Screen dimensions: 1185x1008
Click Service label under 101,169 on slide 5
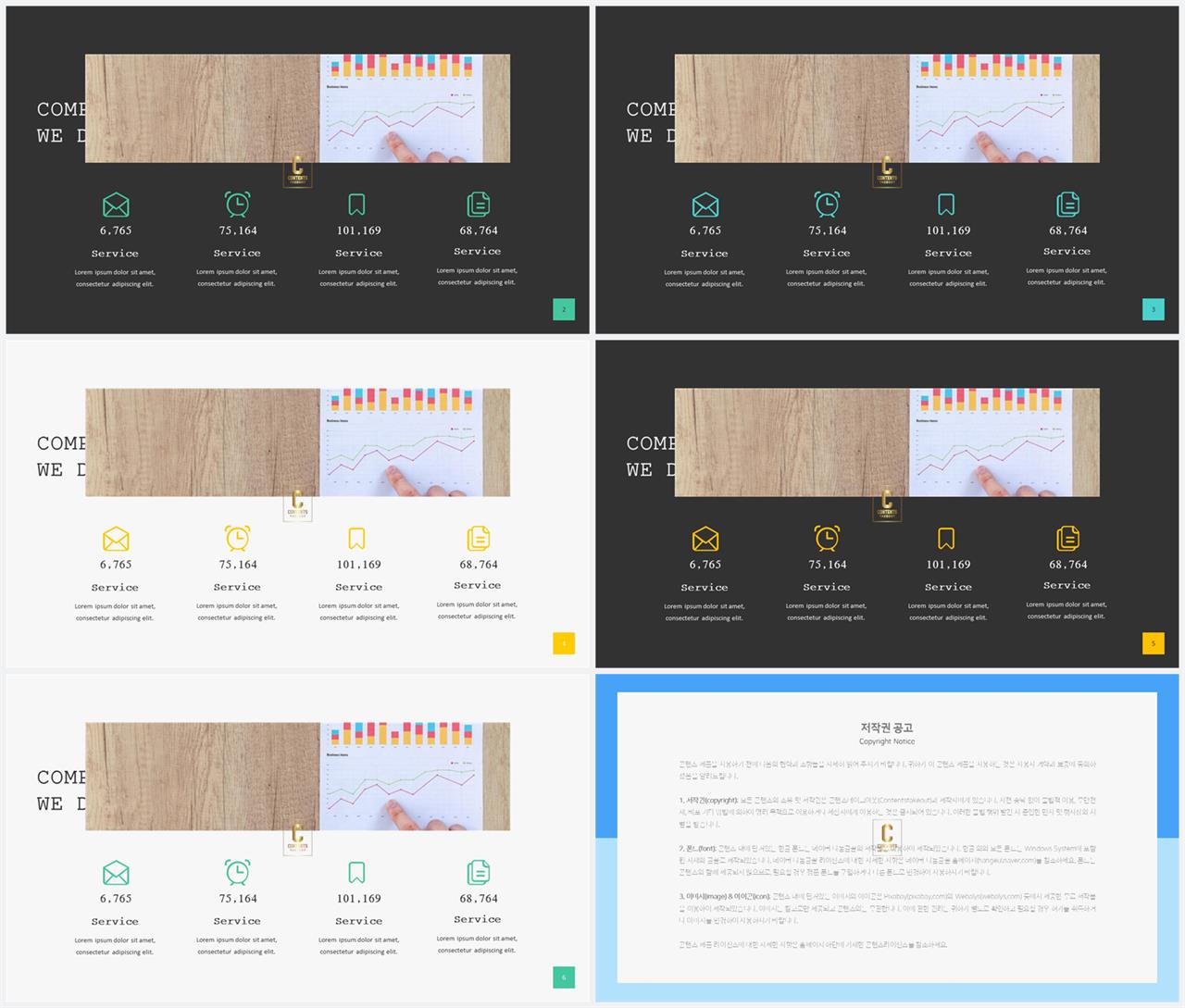[948, 588]
